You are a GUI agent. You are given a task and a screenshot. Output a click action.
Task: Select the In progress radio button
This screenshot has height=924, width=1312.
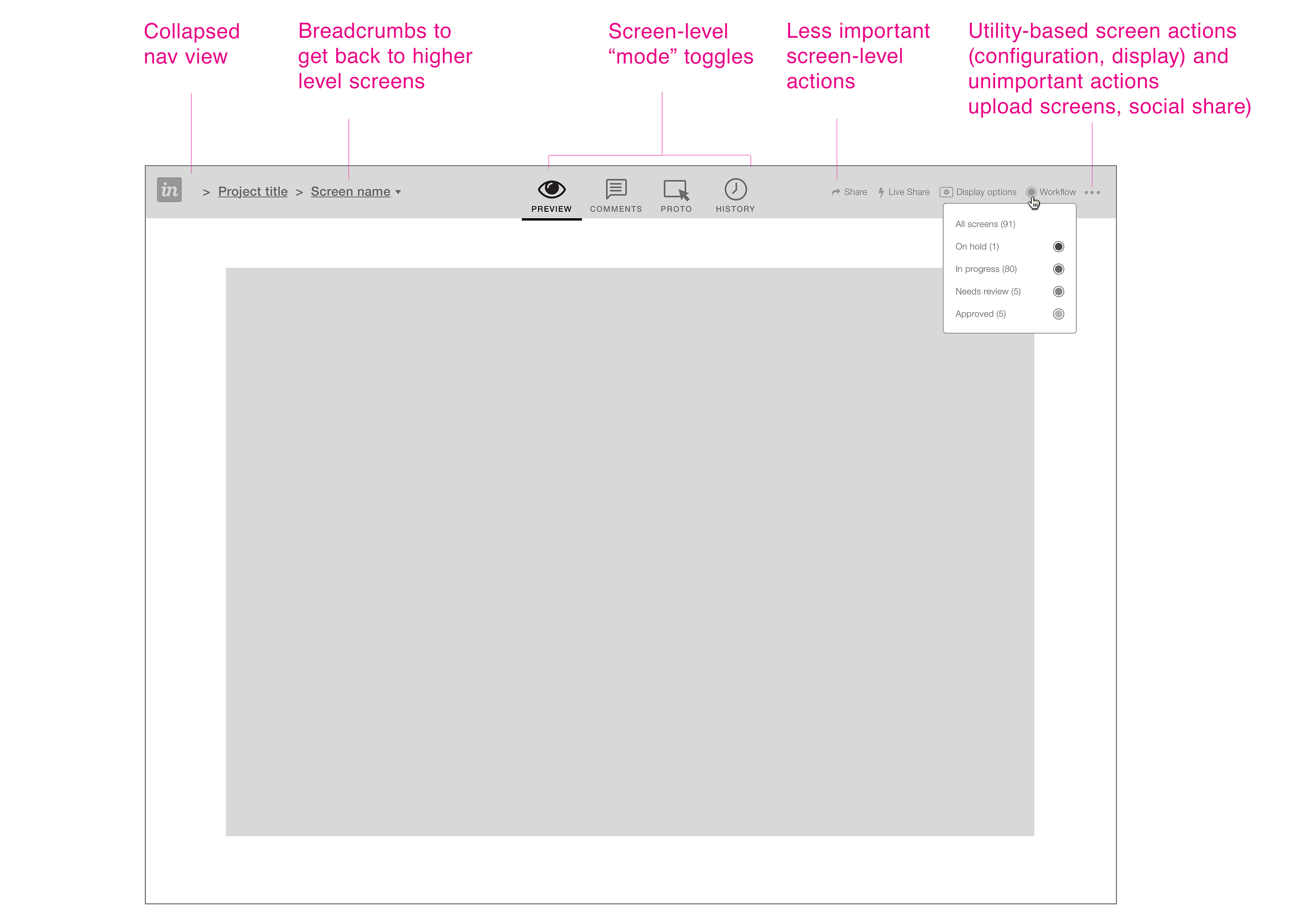(1058, 269)
